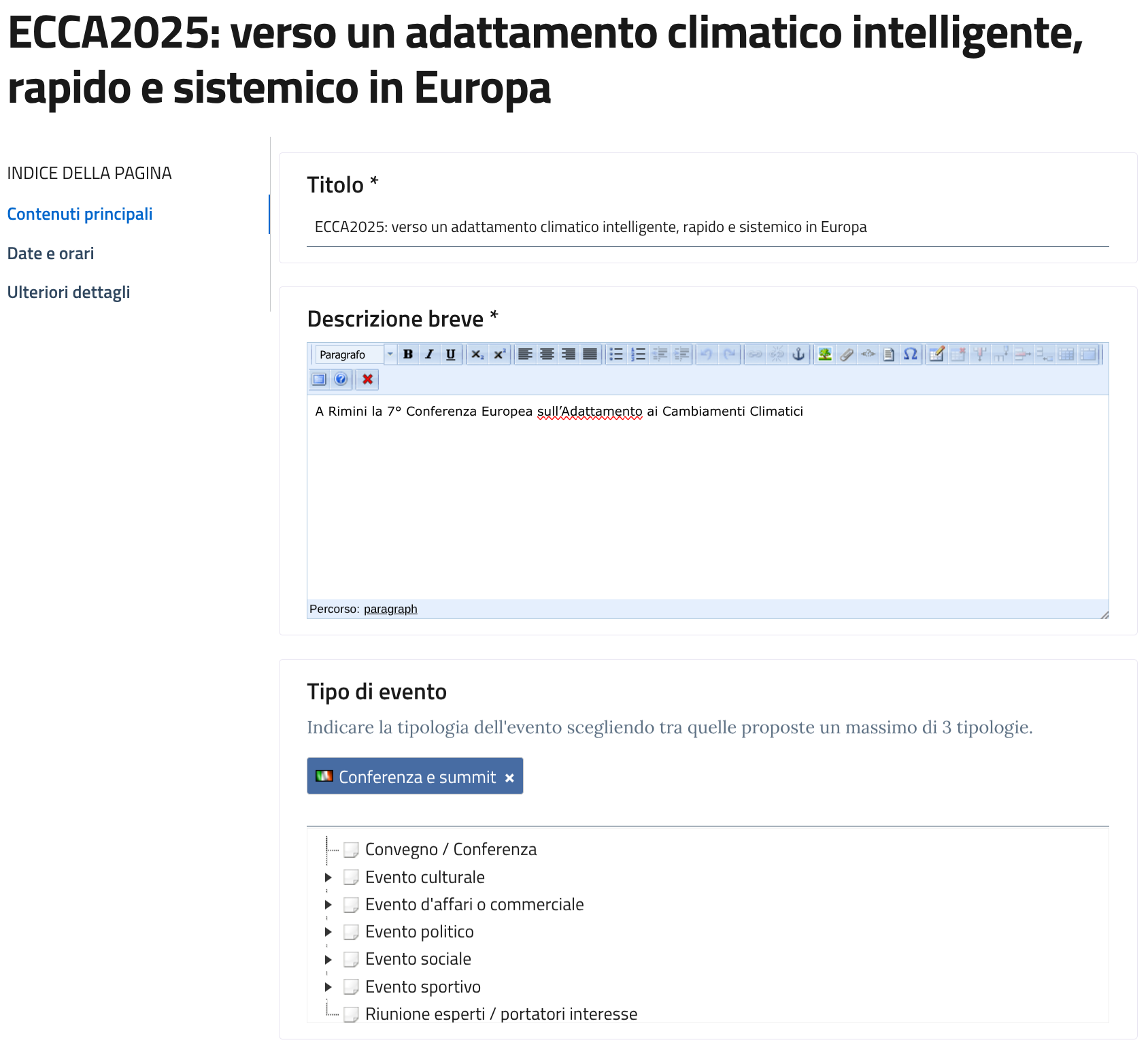Click the paragraph path link
The width and height of the screenshot is (1148, 1047).
pyautogui.click(x=390, y=610)
